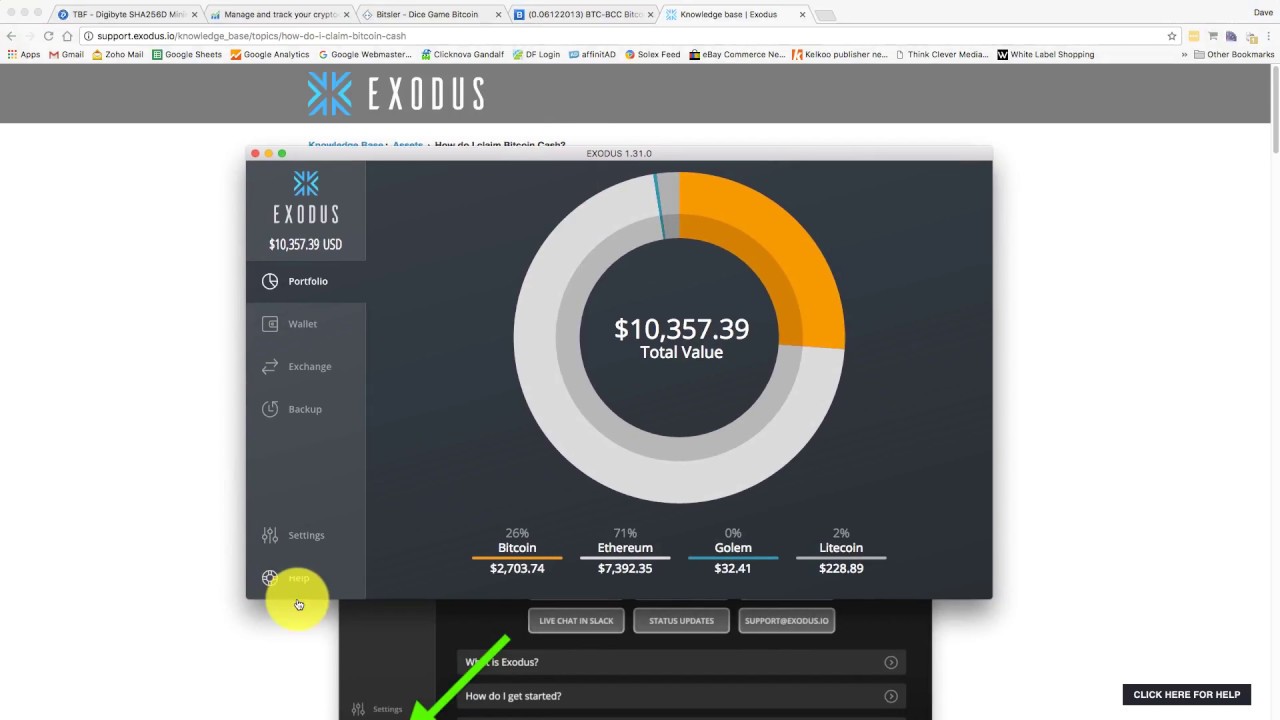Open Clicknova Gandalf bookmark
Image resolution: width=1280 pixels, height=720 pixels.
tap(462, 54)
